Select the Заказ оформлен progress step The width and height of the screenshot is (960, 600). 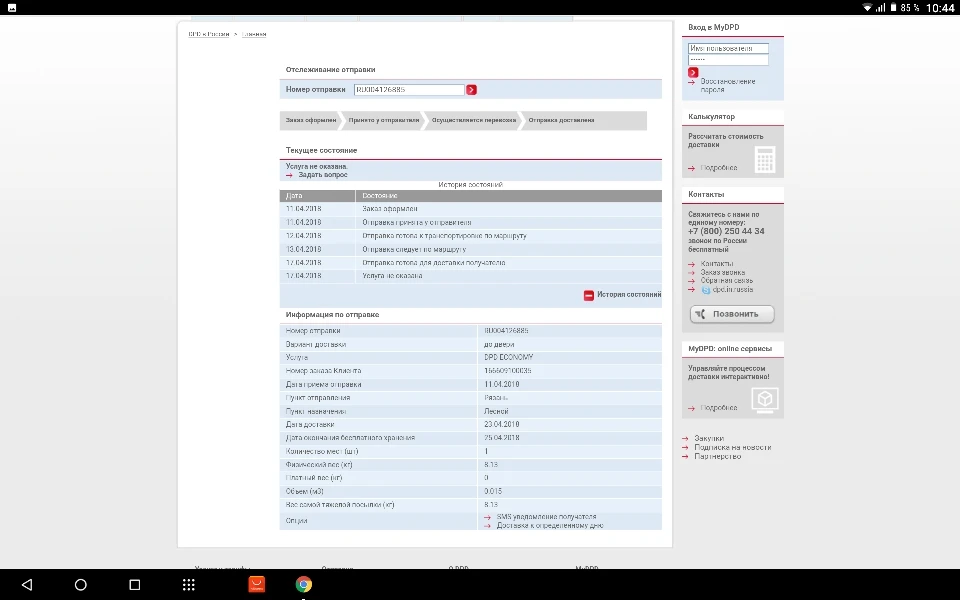click(x=310, y=120)
